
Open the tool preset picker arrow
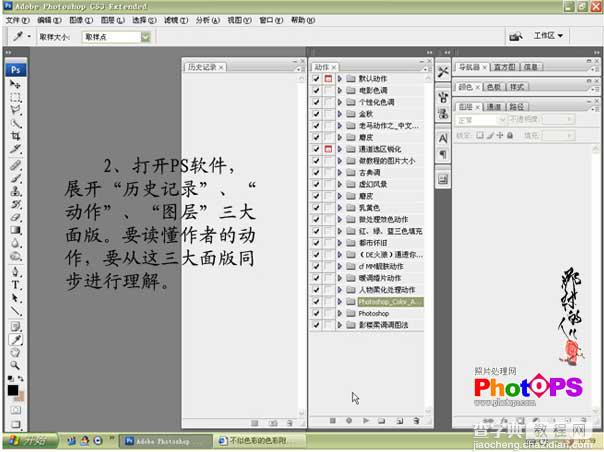tap(29, 37)
